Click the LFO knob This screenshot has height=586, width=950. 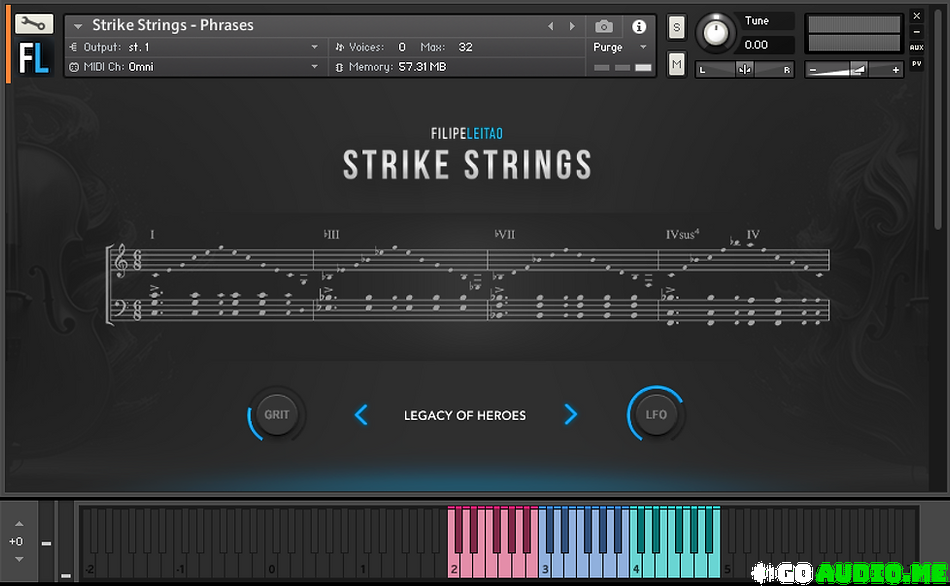[656, 415]
